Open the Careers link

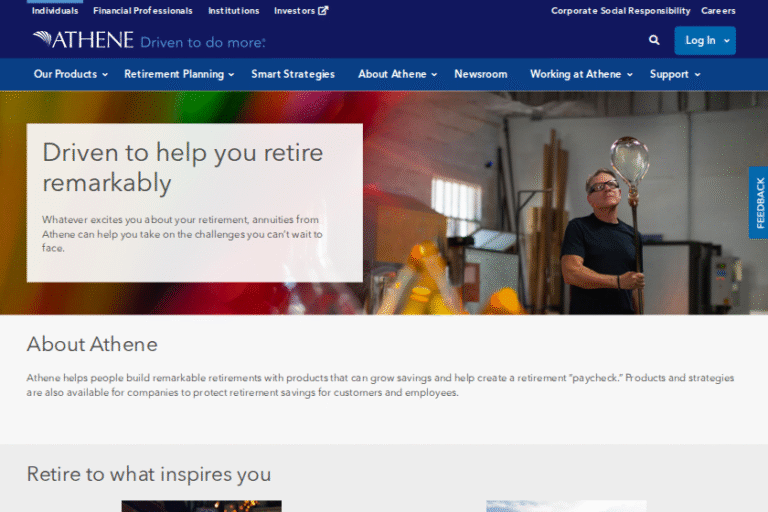coord(718,11)
